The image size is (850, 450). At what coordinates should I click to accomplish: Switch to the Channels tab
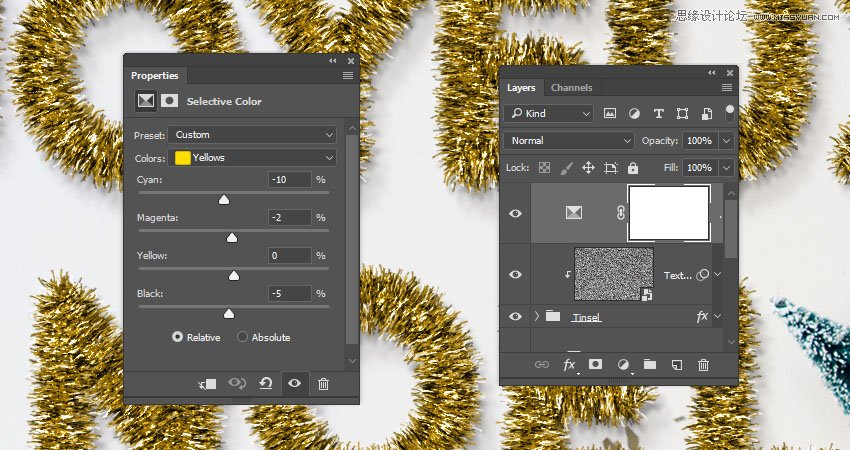[x=571, y=88]
